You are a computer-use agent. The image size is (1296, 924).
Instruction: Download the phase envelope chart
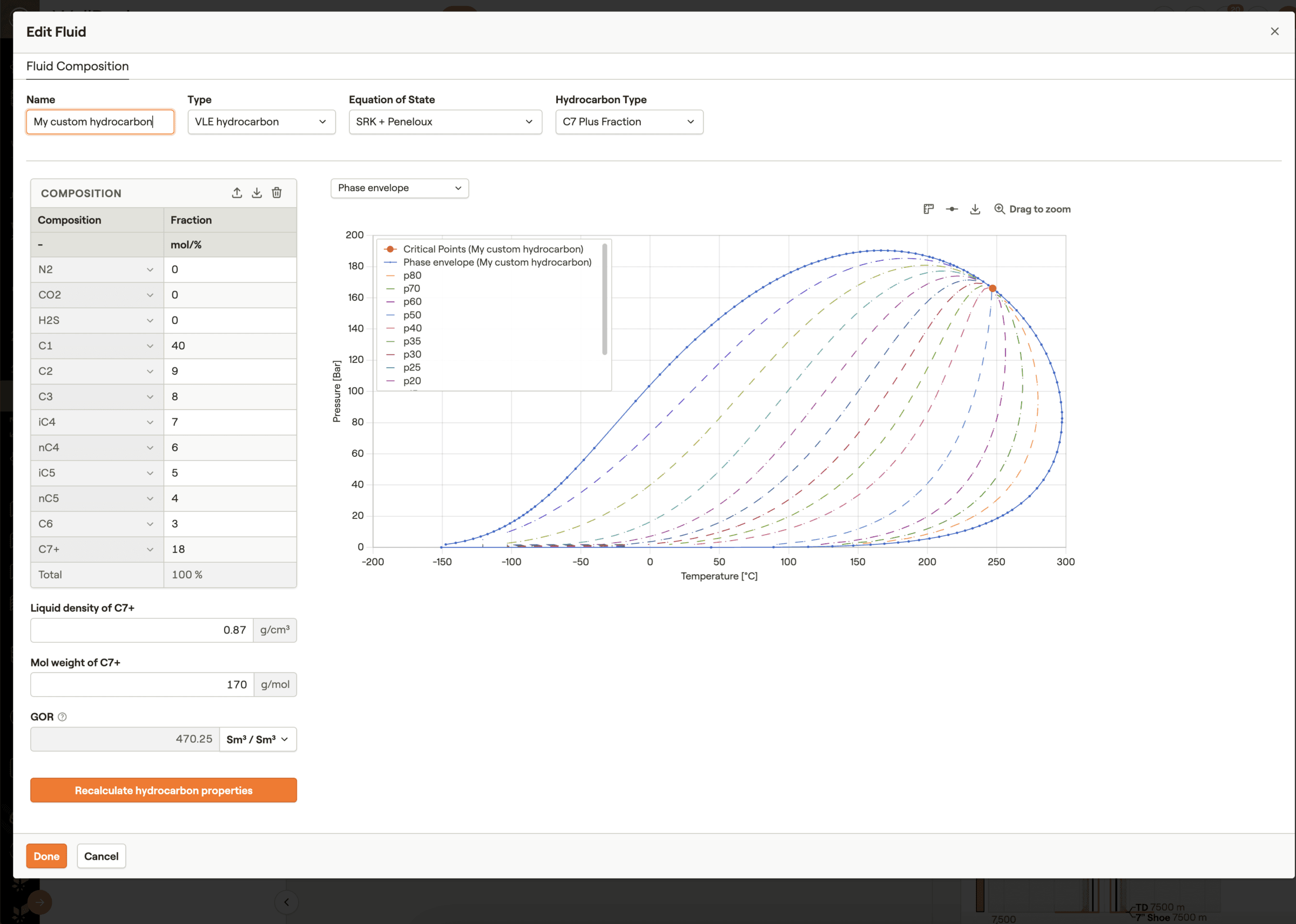coord(975,210)
